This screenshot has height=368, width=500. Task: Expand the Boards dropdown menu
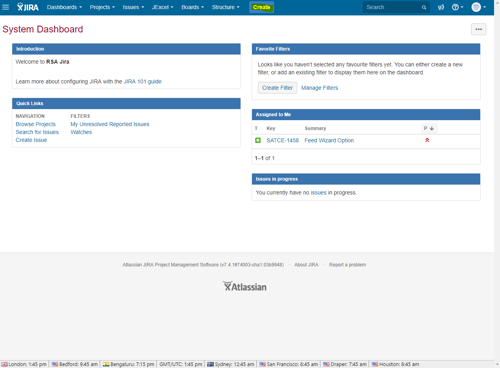(x=192, y=7)
